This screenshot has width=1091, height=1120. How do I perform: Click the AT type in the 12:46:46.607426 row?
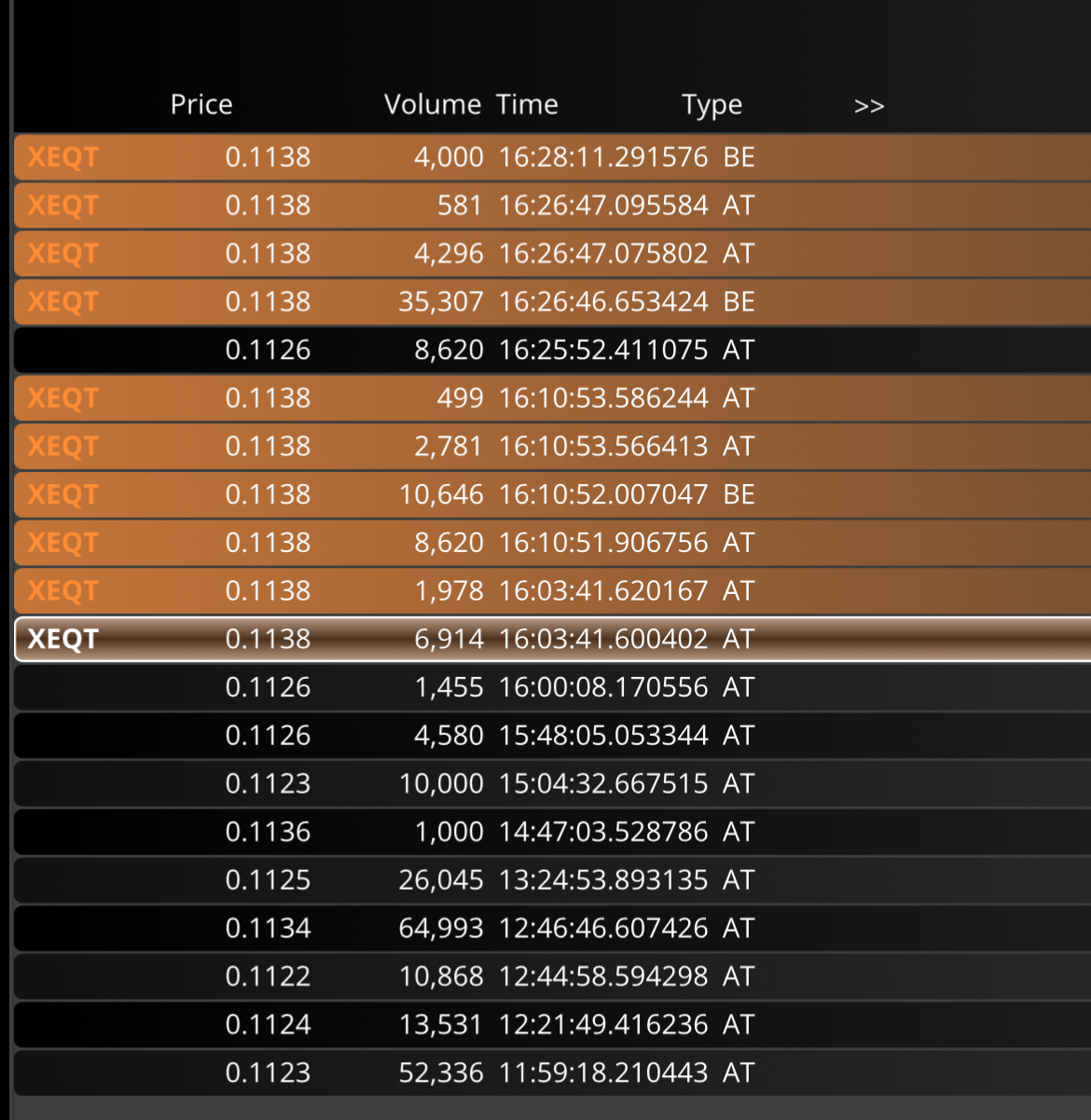click(739, 928)
